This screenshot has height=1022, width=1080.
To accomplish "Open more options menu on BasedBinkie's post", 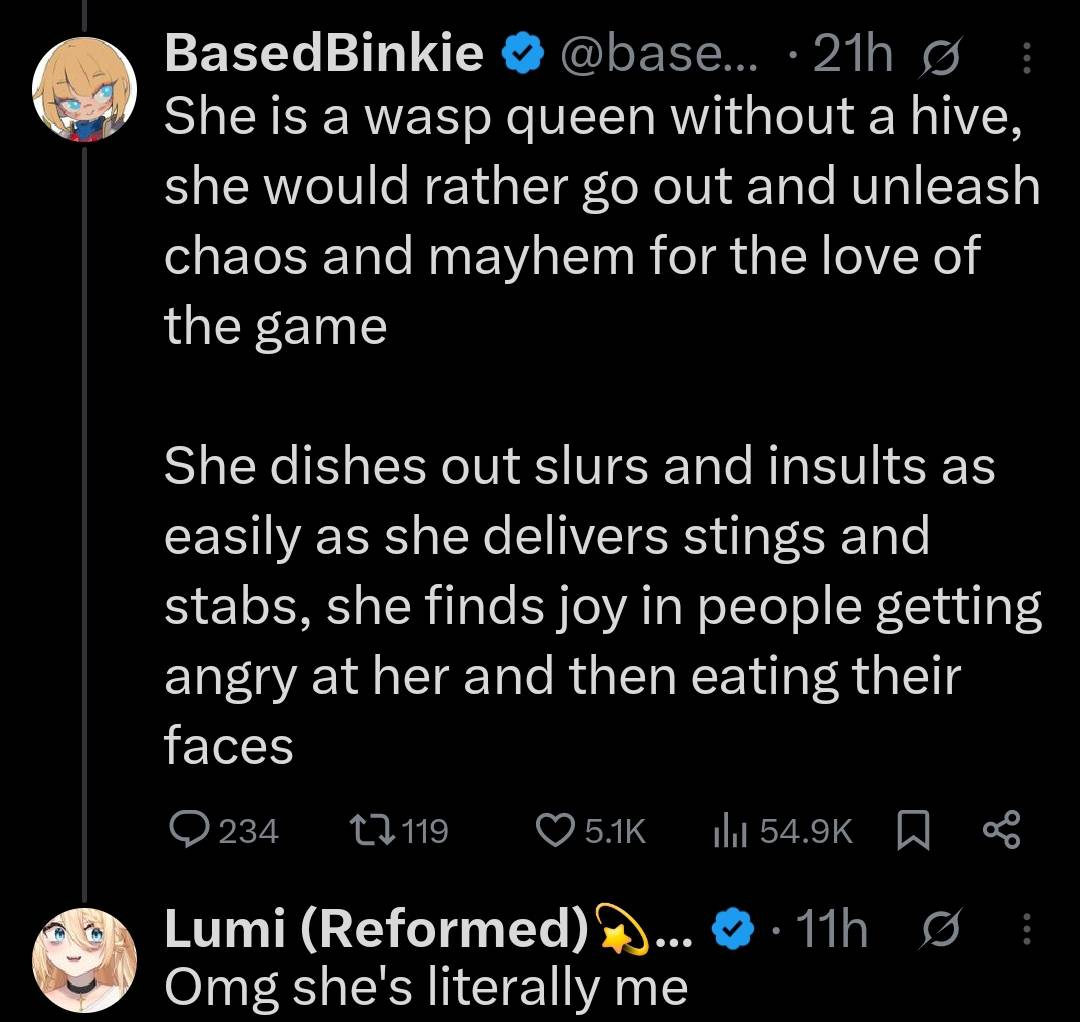I will (1025, 57).
